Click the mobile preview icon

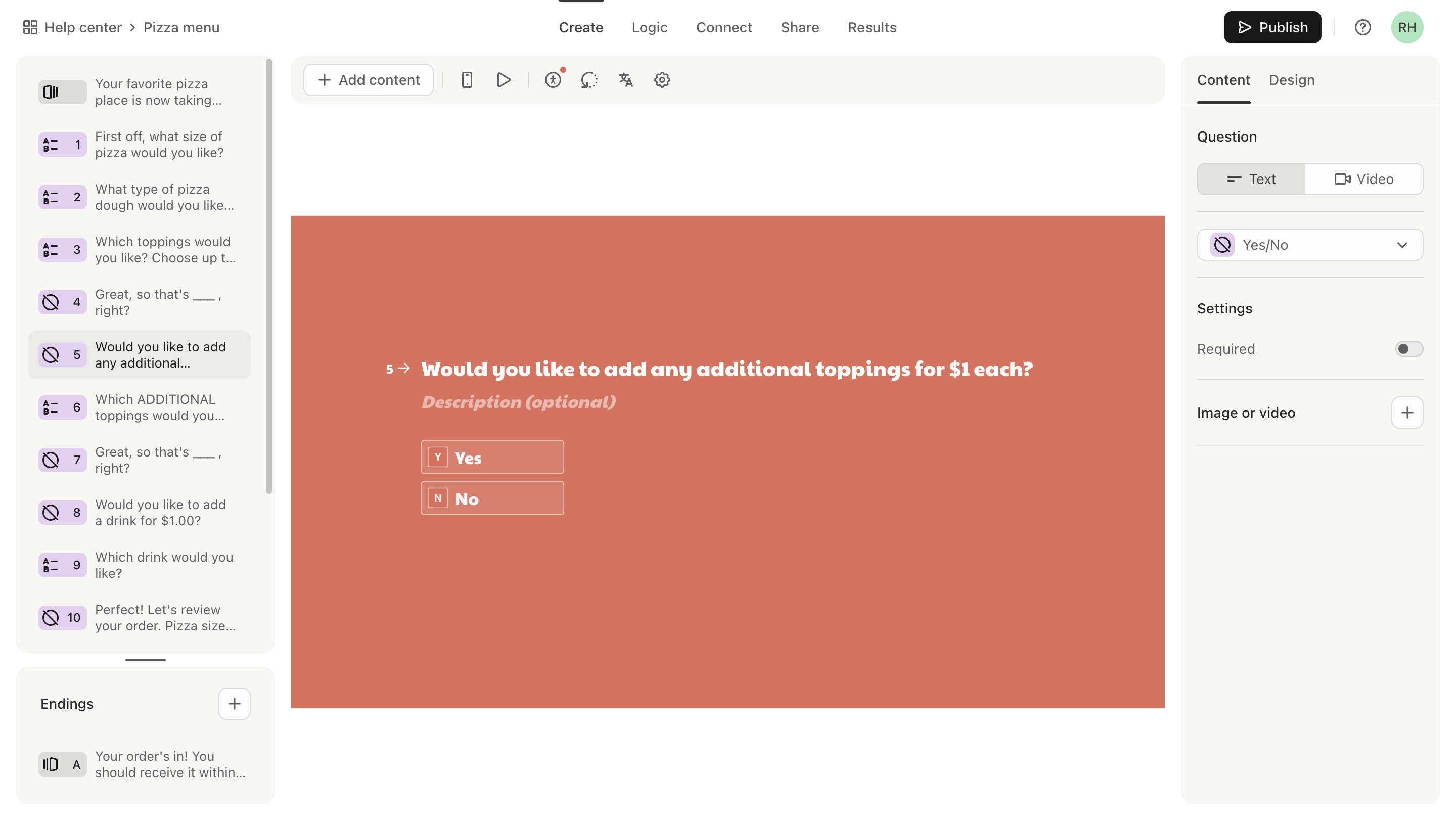click(467, 80)
